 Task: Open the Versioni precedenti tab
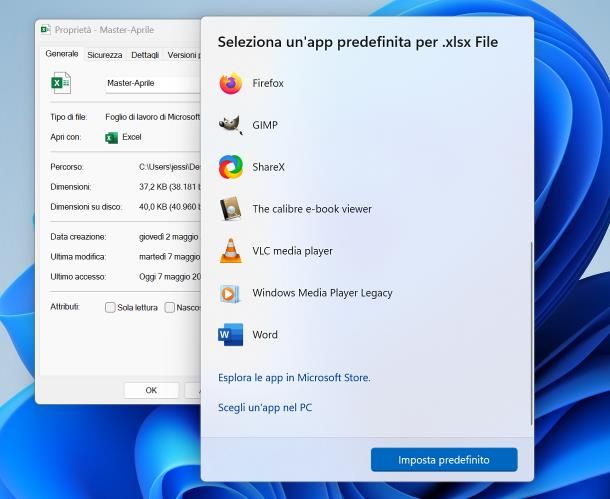[183, 55]
